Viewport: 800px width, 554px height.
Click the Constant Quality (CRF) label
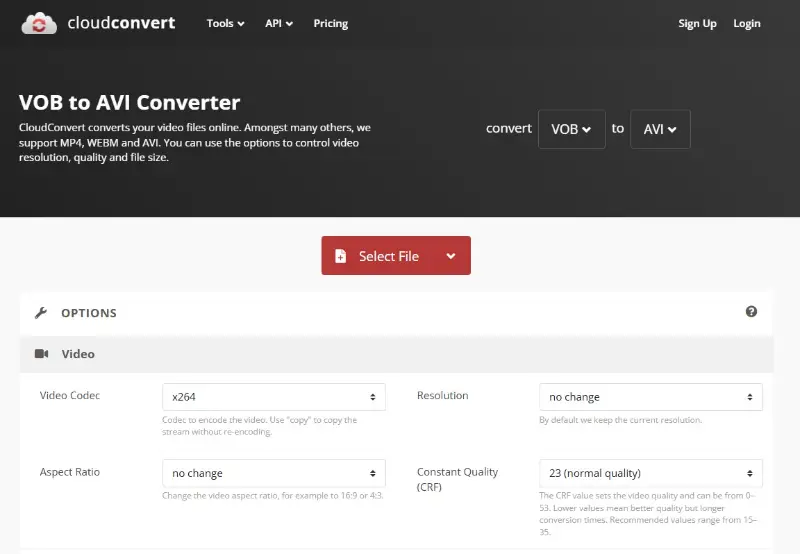[457, 479]
